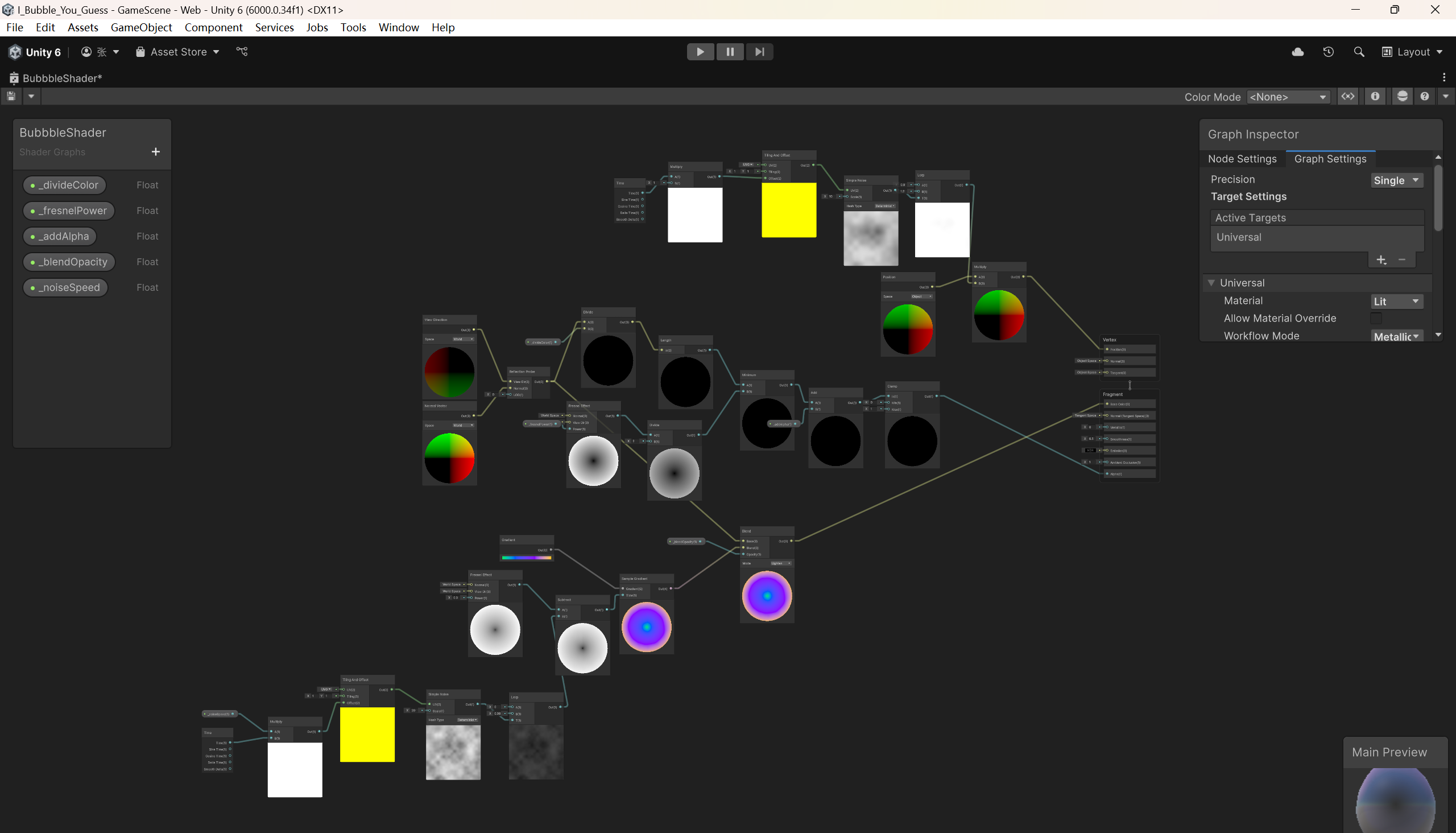Open the Unity cloud services icon
This screenshot has width=1456, height=833.
[1297, 52]
